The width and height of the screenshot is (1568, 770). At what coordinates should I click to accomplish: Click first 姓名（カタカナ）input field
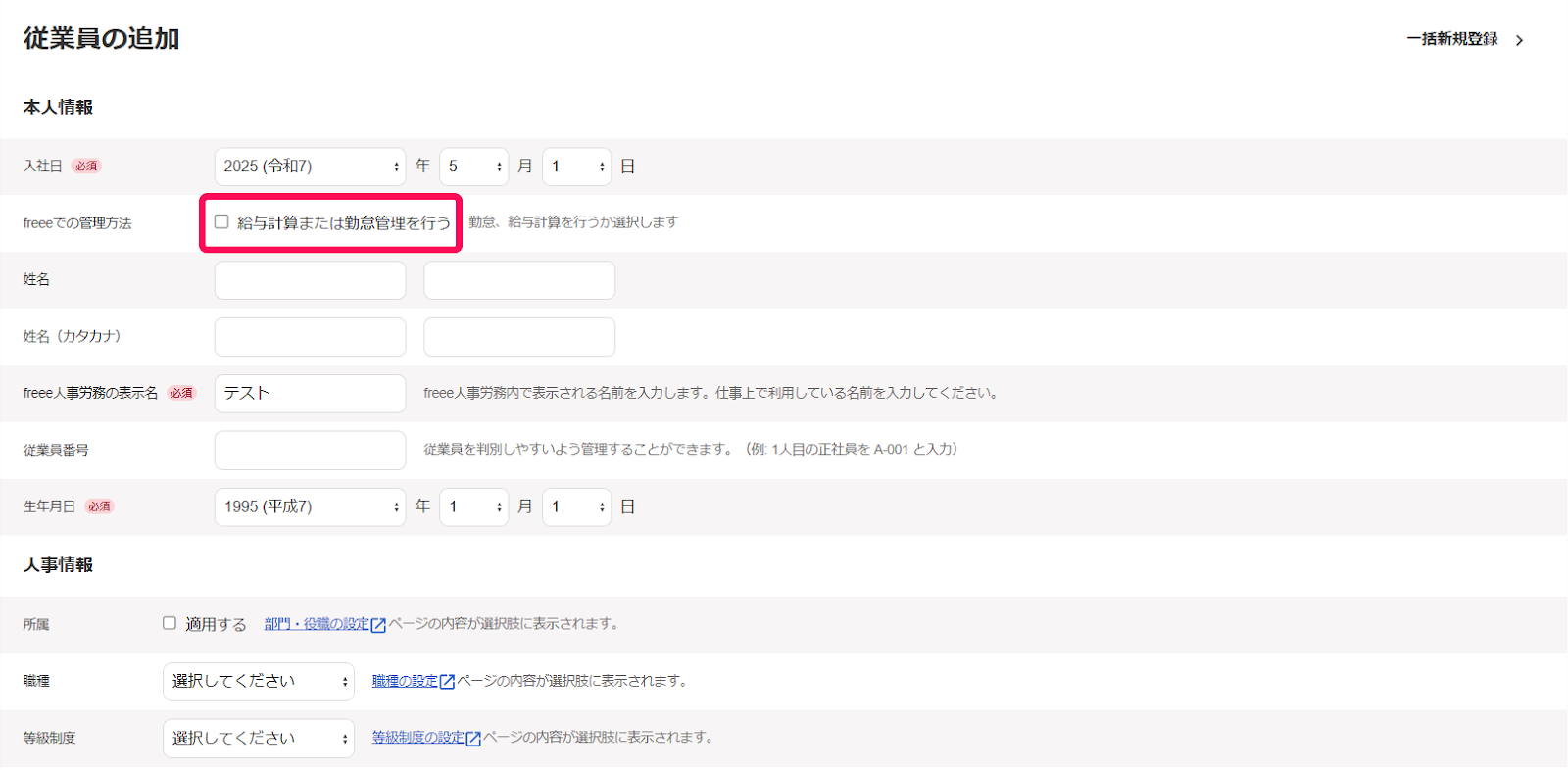310,337
